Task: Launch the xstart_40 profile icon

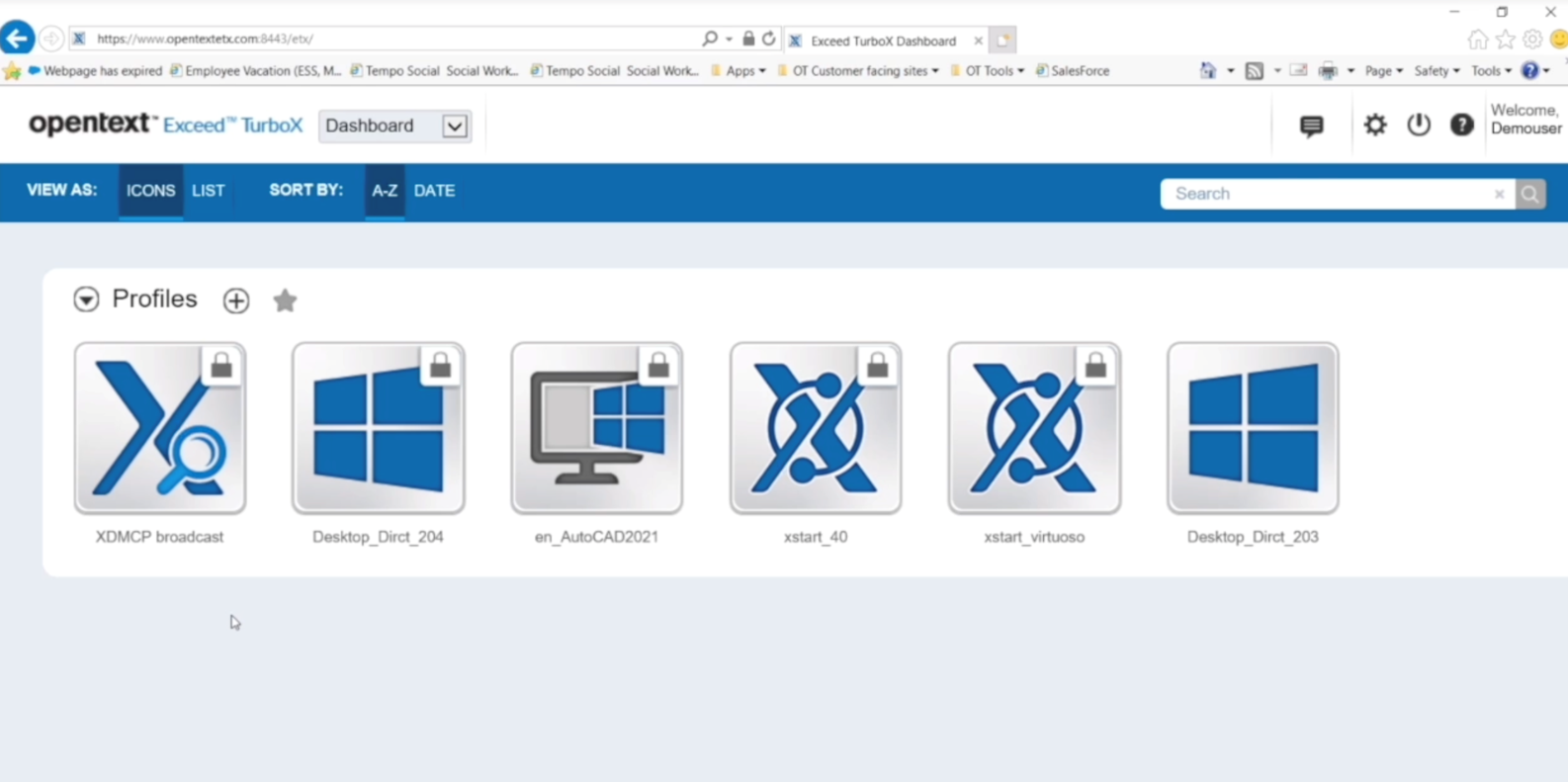Action: (816, 428)
